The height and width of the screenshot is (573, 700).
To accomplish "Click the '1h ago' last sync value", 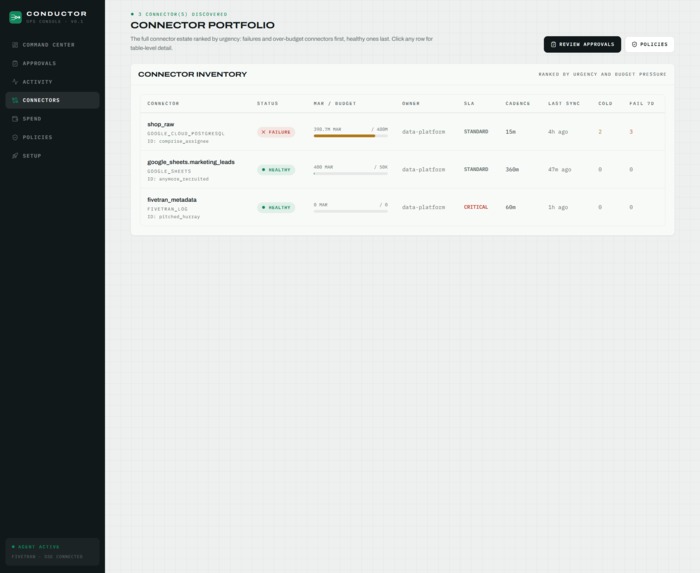I will click(x=558, y=208).
